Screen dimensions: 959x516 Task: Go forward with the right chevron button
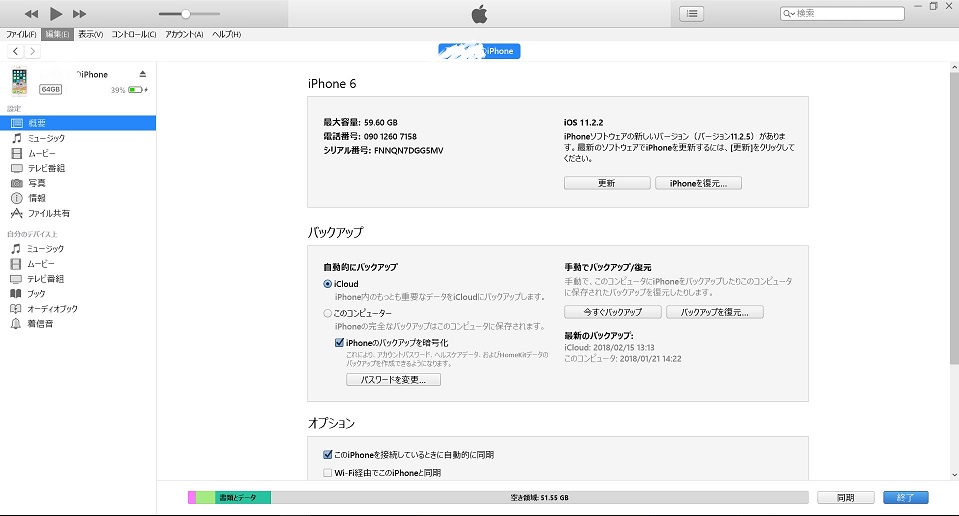pyautogui.click(x=32, y=51)
